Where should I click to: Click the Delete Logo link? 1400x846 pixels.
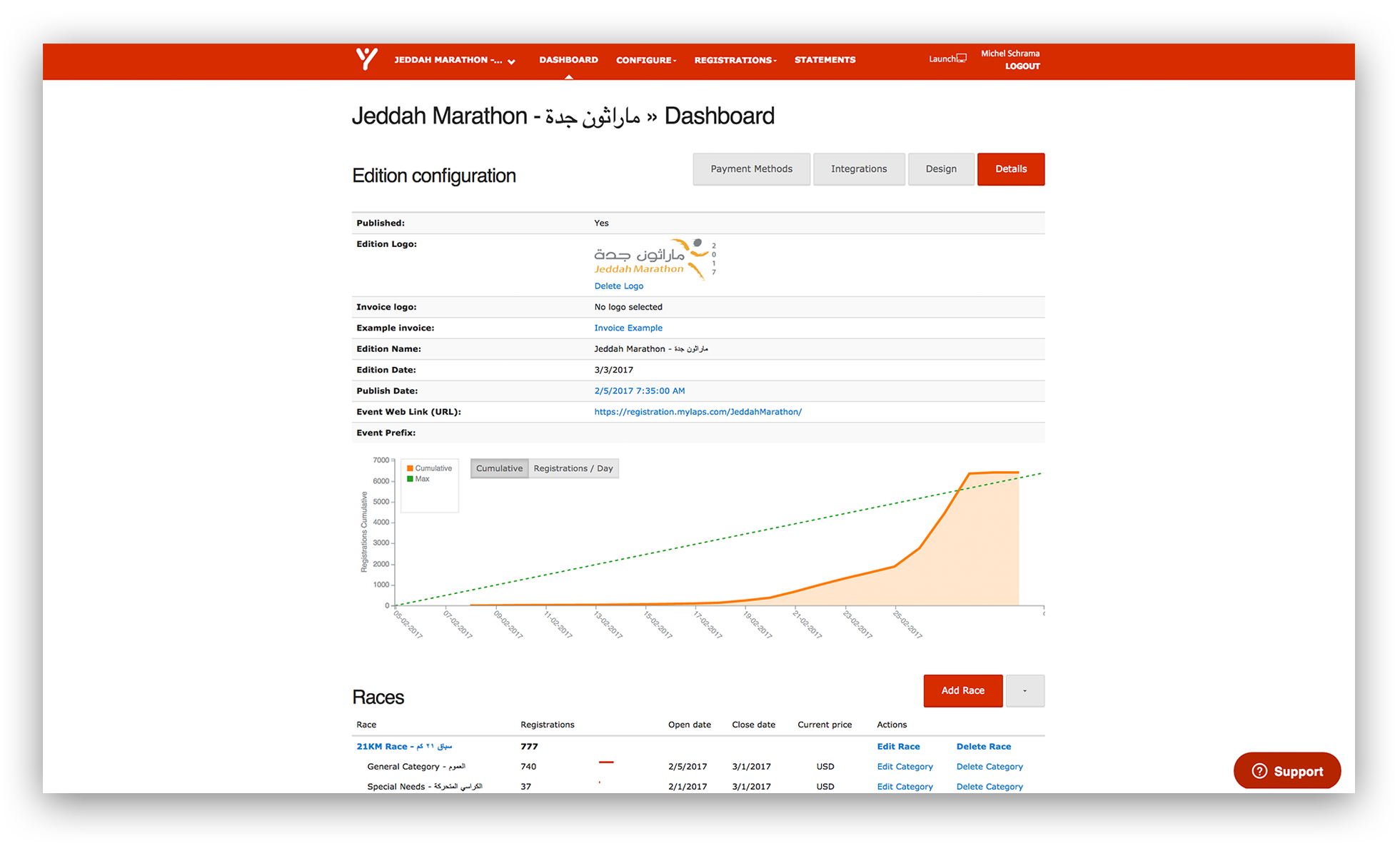pos(618,286)
